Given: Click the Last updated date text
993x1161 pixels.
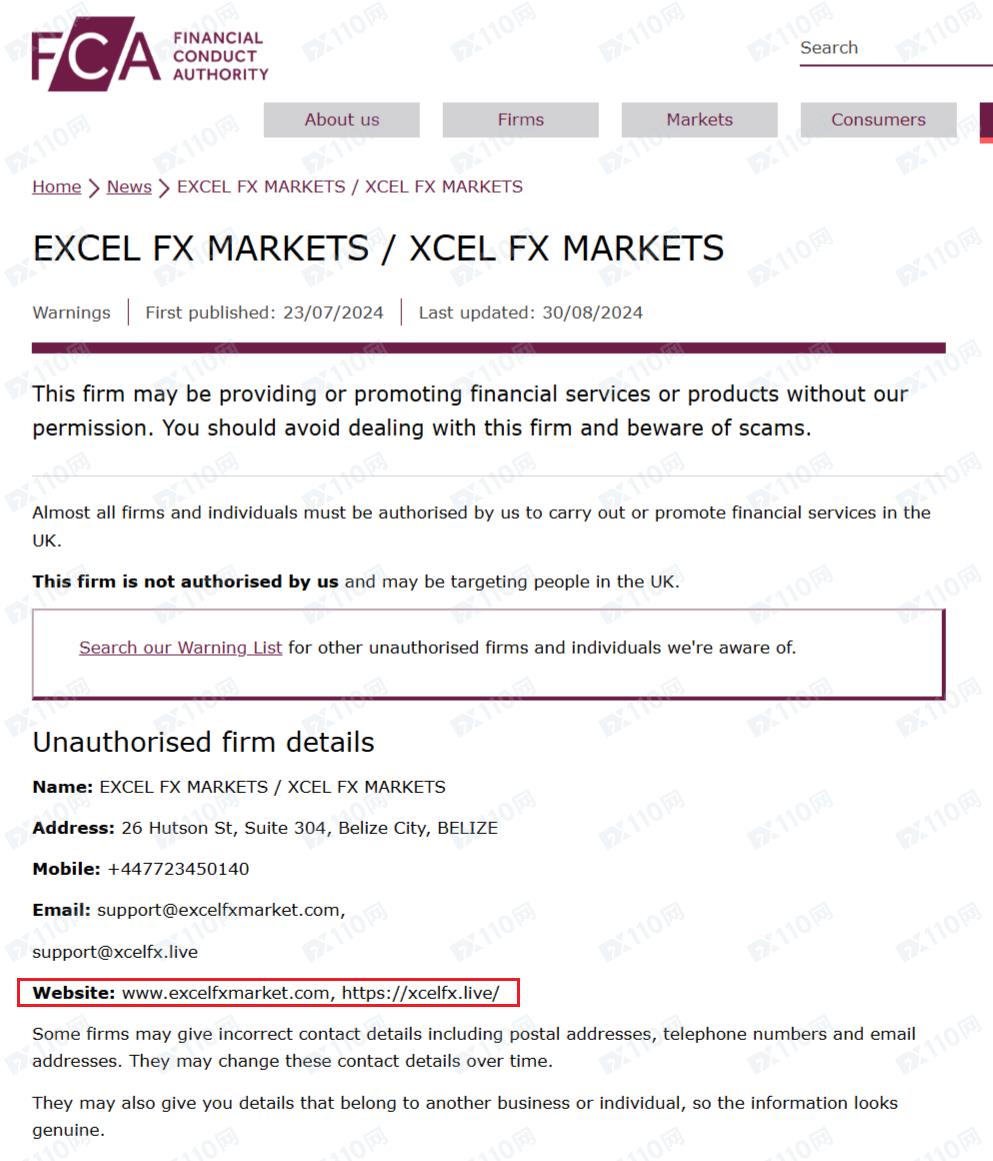Looking at the screenshot, I should [x=530, y=313].
